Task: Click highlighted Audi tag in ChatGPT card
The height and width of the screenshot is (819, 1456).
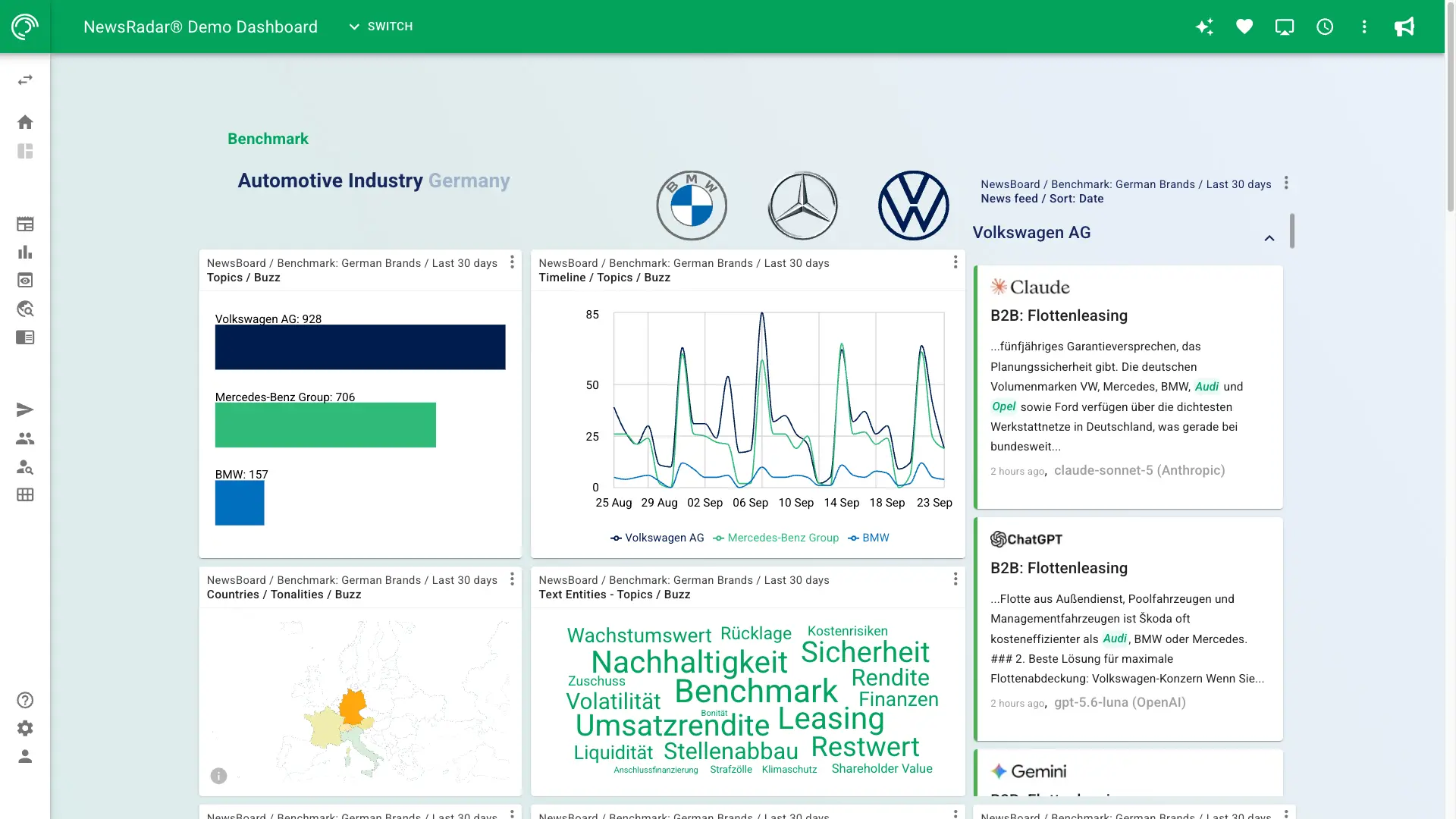Action: coord(1115,639)
